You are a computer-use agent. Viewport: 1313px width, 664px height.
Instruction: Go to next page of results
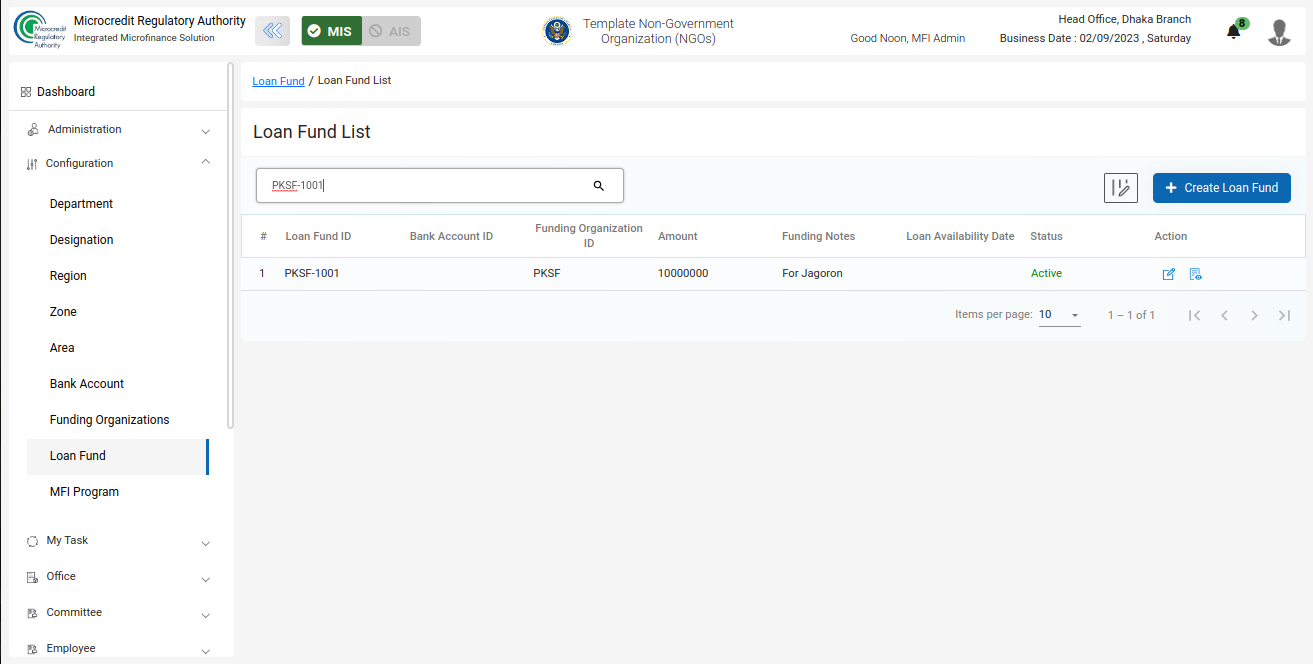1254,315
